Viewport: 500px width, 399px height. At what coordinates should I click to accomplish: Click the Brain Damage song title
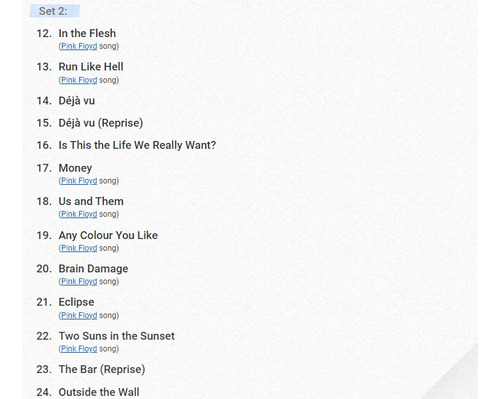[x=93, y=269]
